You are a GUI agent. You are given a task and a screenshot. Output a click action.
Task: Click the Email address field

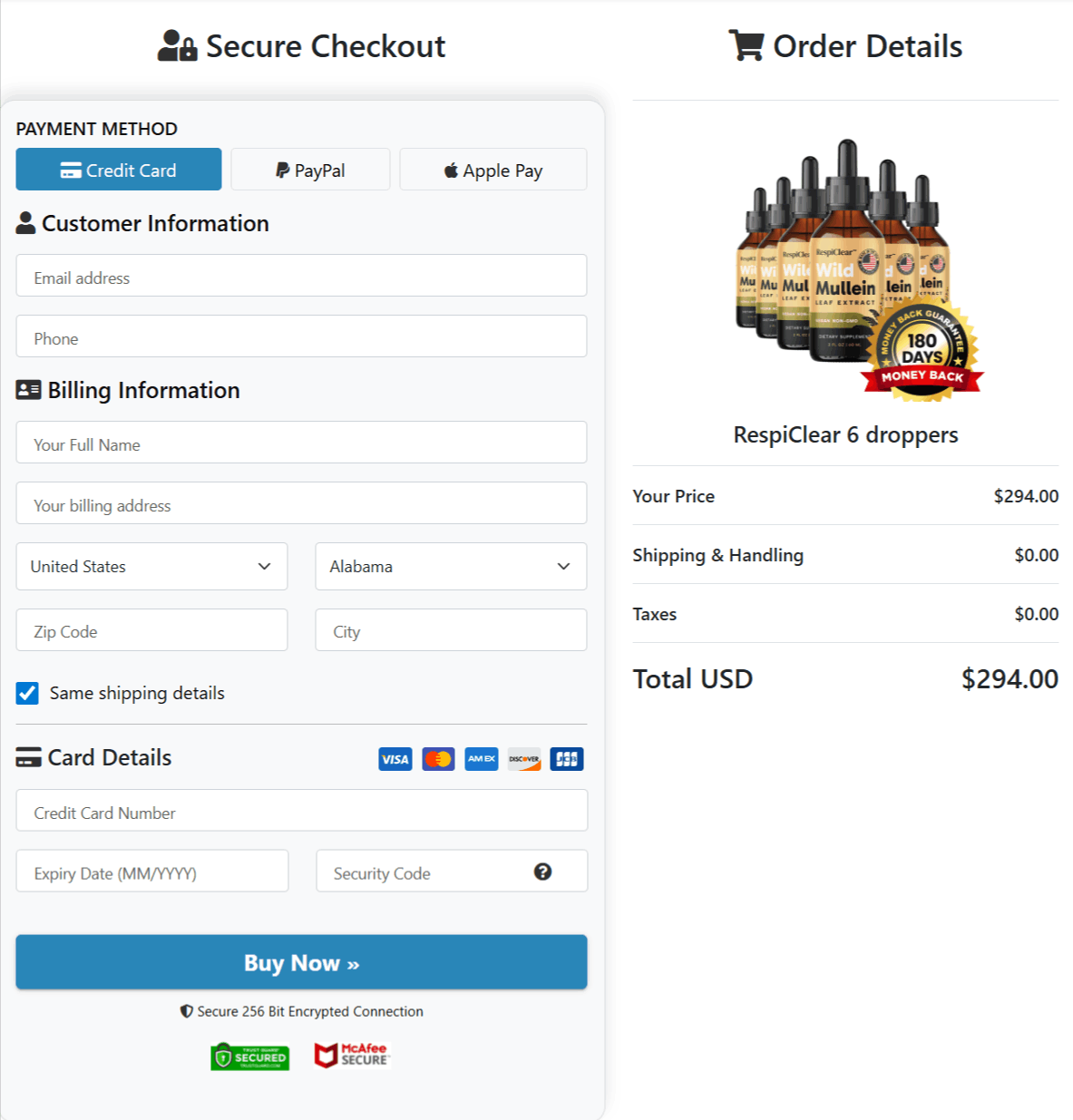point(301,276)
